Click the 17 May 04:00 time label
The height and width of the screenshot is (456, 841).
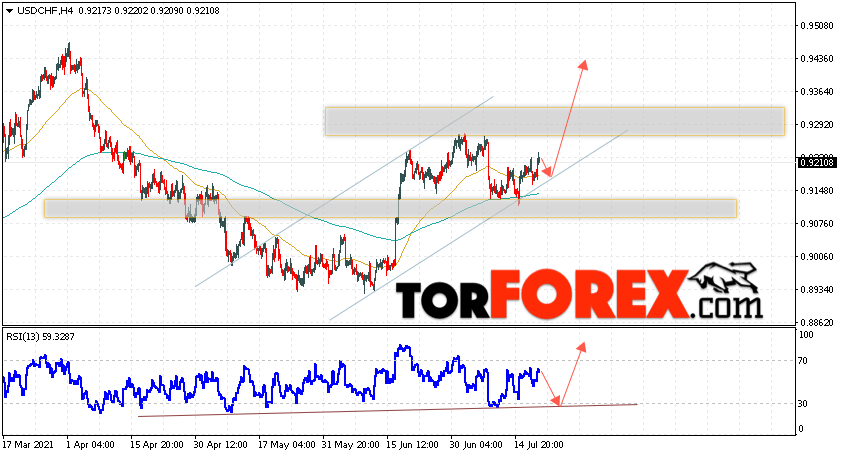pos(286,445)
